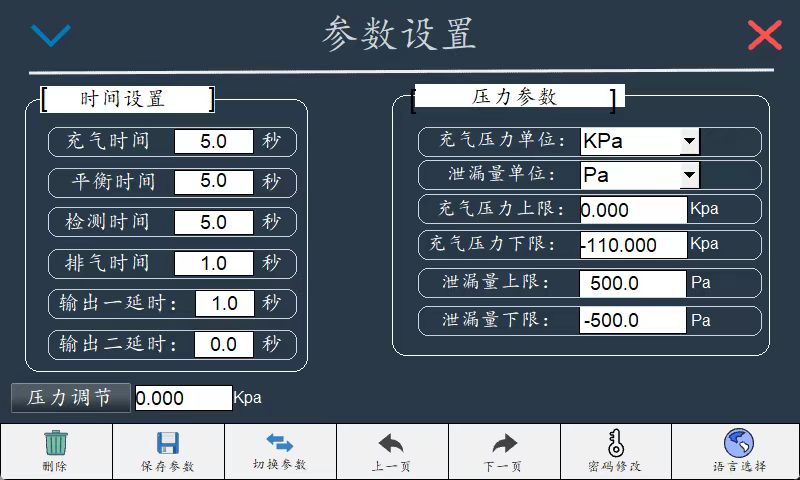Go to previous page with 上一页 arrow
The height and width of the screenshot is (480, 800).
(392, 444)
